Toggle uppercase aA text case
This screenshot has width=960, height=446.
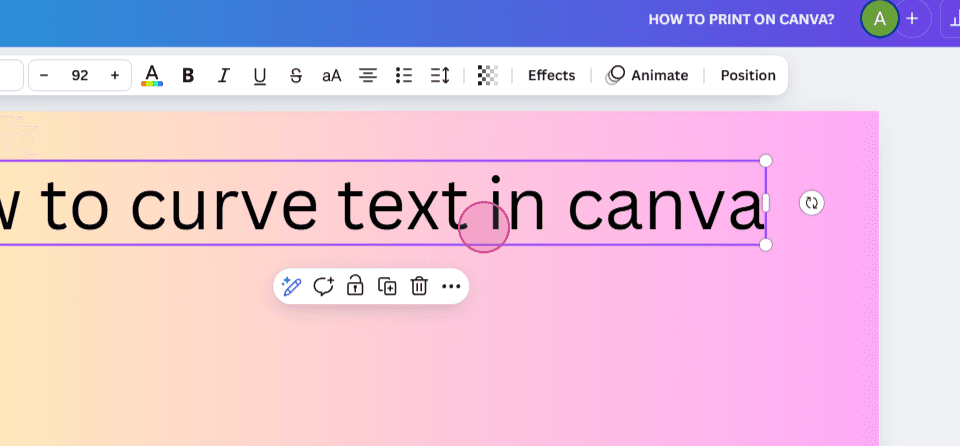click(x=331, y=75)
